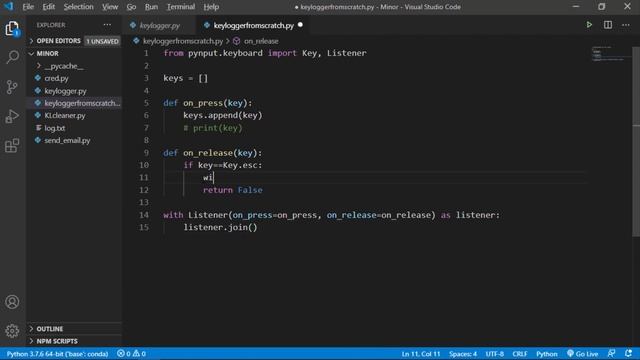Open editor More Actions ellipsis
Screen dimensions: 640x360
coord(626,25)
